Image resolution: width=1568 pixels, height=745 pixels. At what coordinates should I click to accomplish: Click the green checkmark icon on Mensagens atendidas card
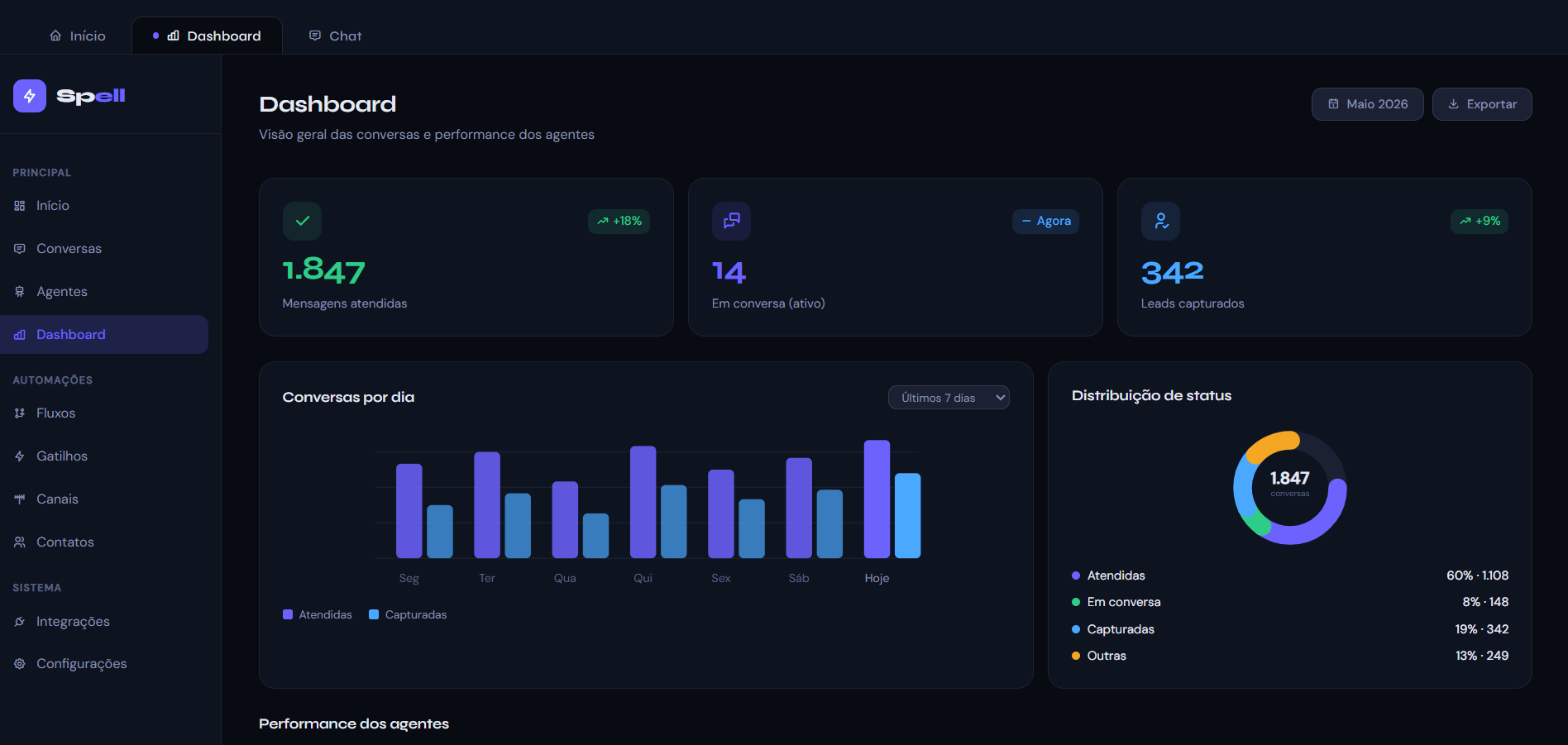(302, 221)
